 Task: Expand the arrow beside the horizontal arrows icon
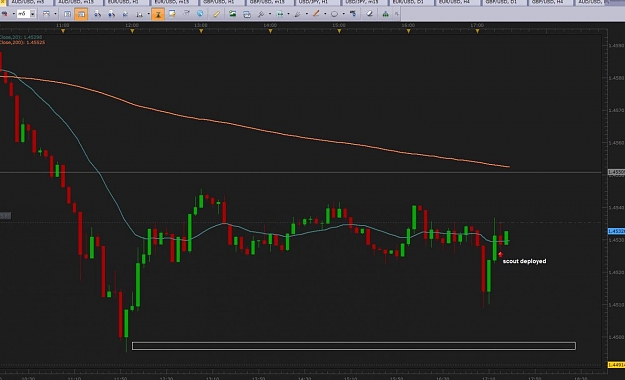coord(289,14)
